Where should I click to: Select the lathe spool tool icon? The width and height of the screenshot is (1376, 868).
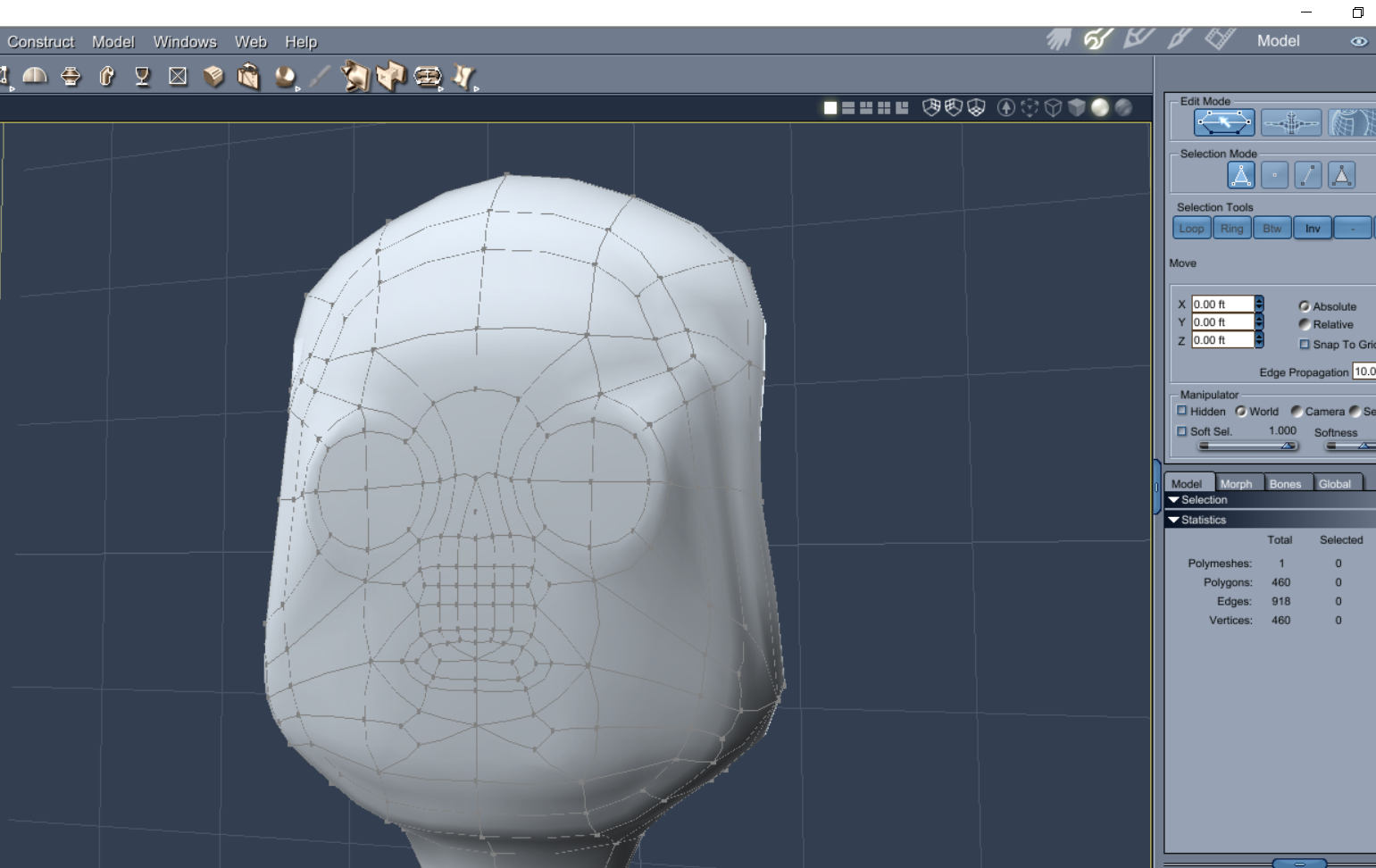tap(71, 77)
